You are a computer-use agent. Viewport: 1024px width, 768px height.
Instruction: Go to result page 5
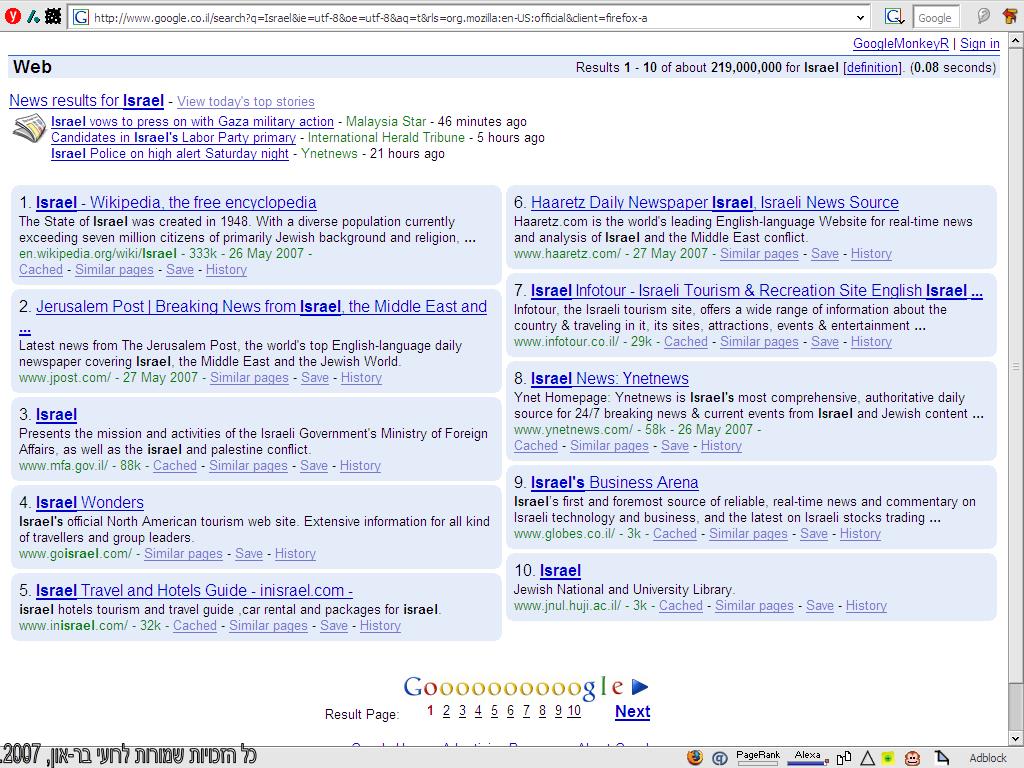point(494,711)
